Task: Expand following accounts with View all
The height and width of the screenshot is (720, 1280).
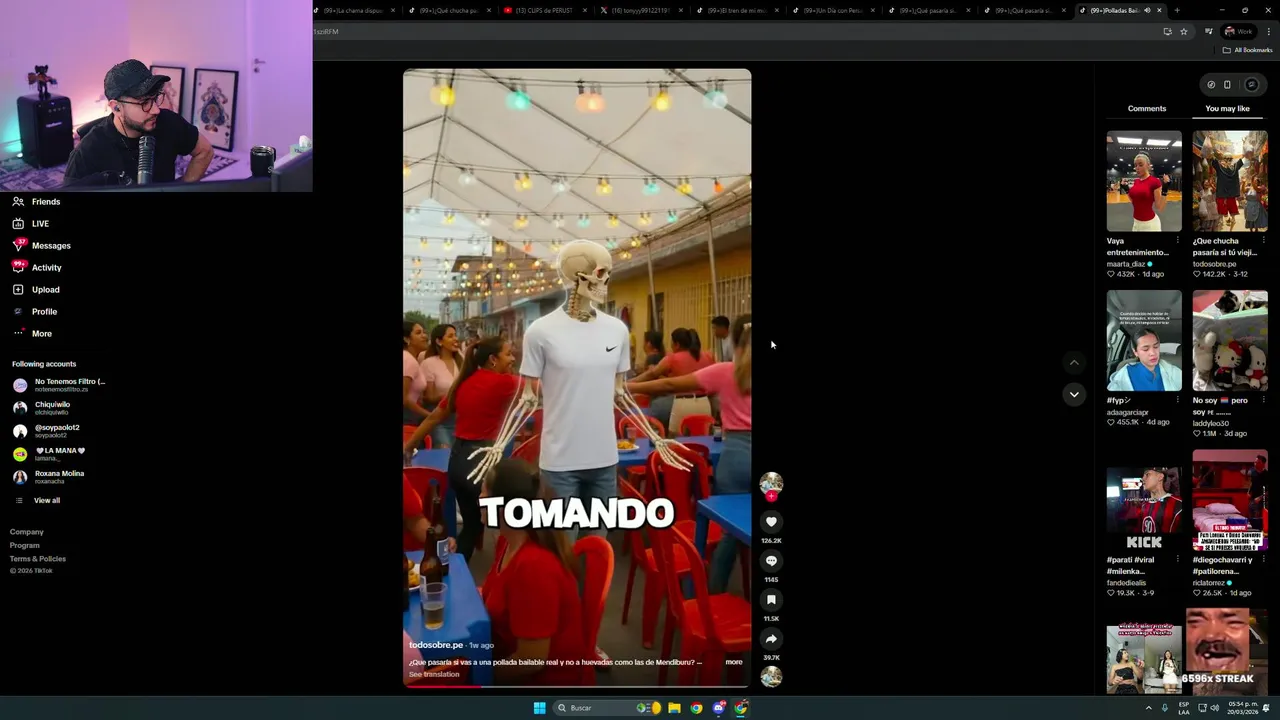Action: (x=37, y=500)
